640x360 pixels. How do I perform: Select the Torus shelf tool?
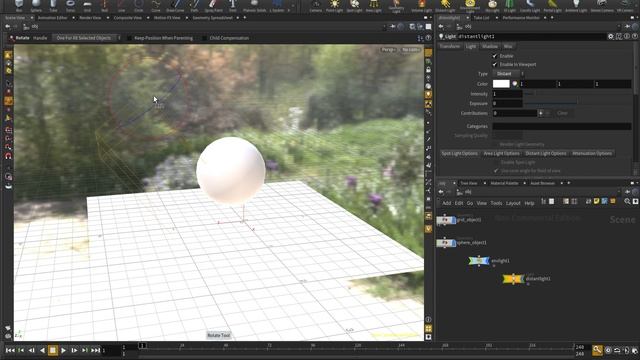click(70, 6)
